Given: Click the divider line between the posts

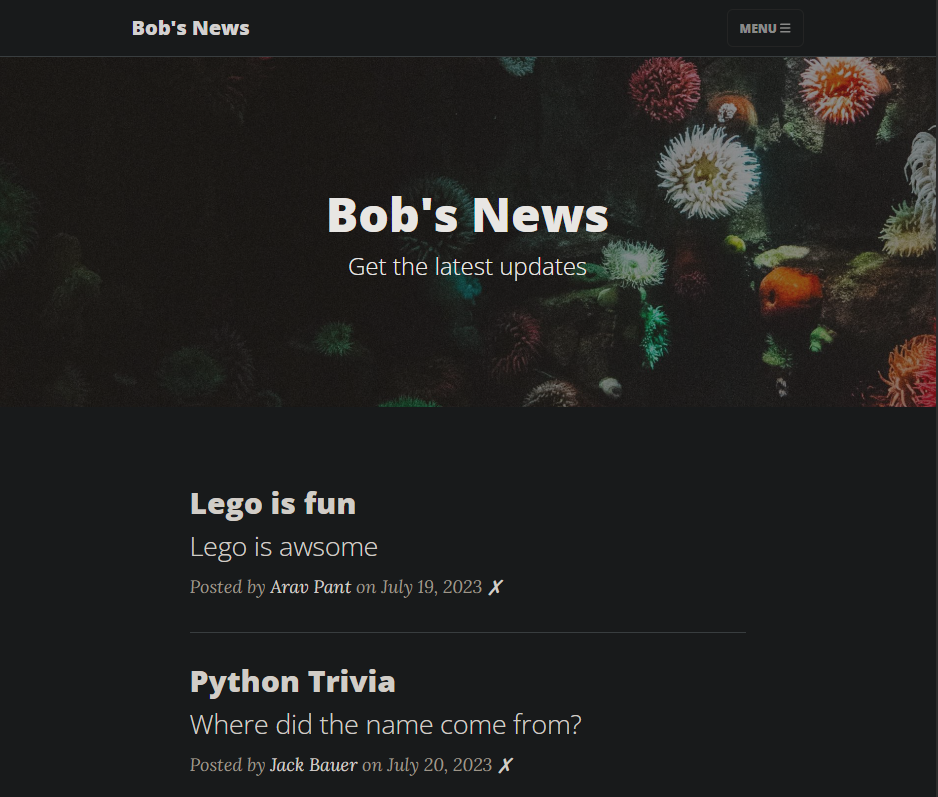Looking at the screenshot, I should (468, 632).
